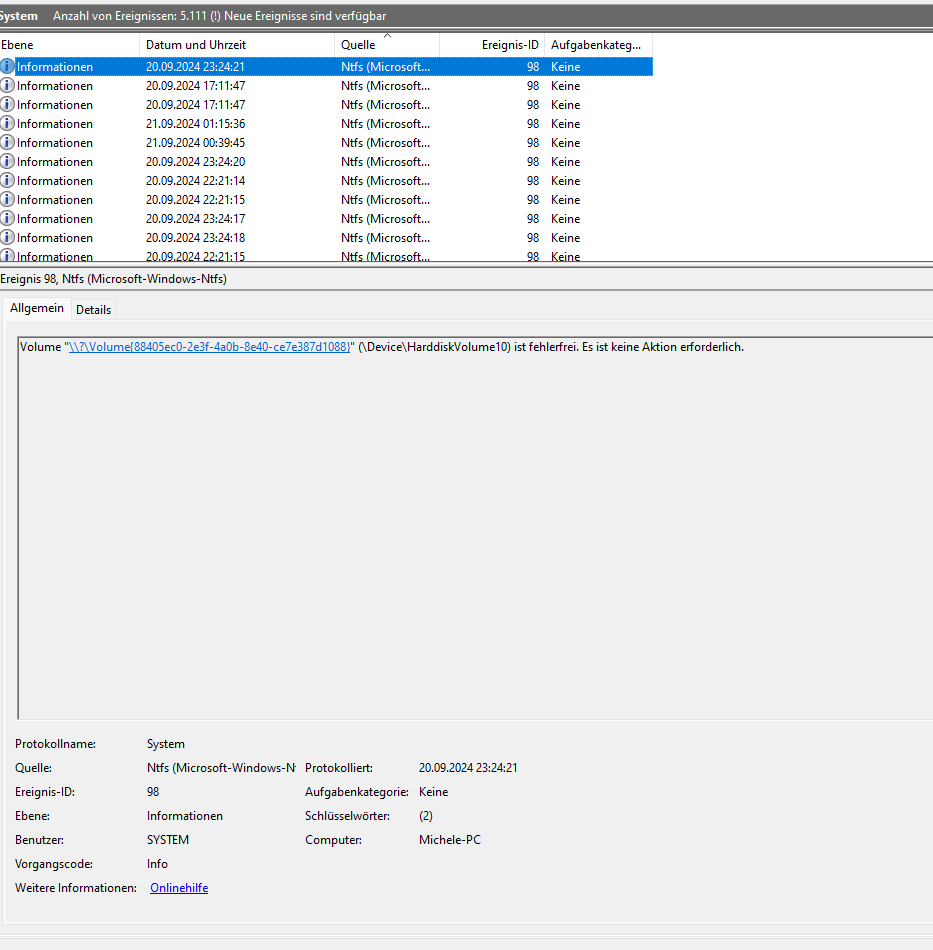Viewport: 933px width, 950px height.
Task: Sort events by the Quelle column header
Action: [387, 45]
